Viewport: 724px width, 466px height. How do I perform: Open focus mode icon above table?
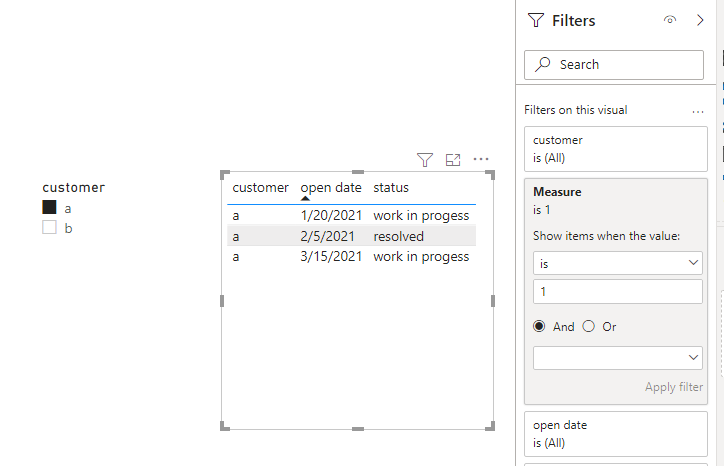click(x=453, y=160)
